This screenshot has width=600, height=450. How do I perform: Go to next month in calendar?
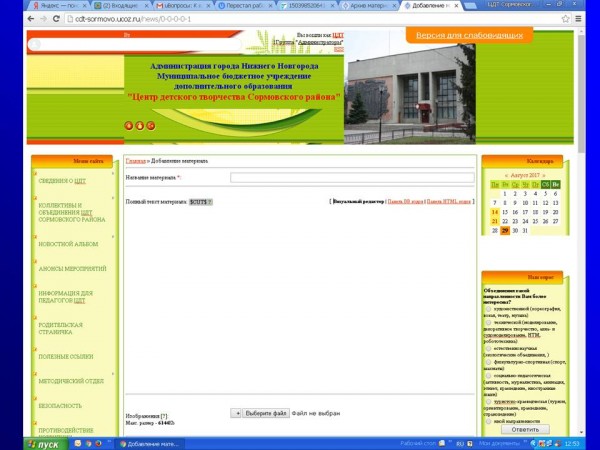tap(544, 175)
